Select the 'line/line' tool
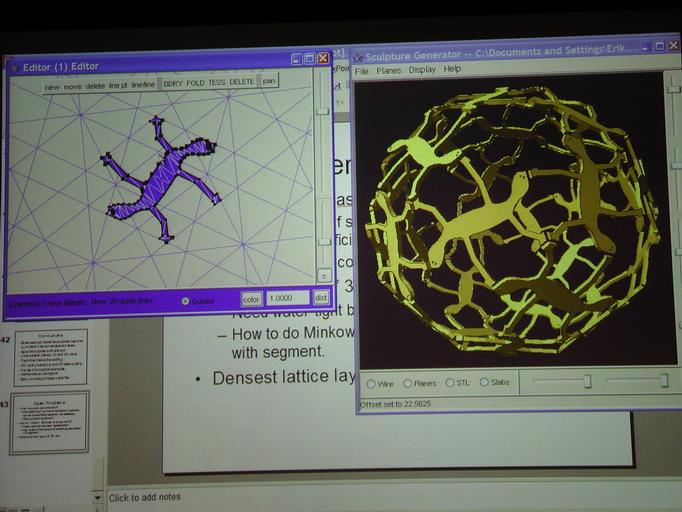682x512 pixels. (143, 85)
